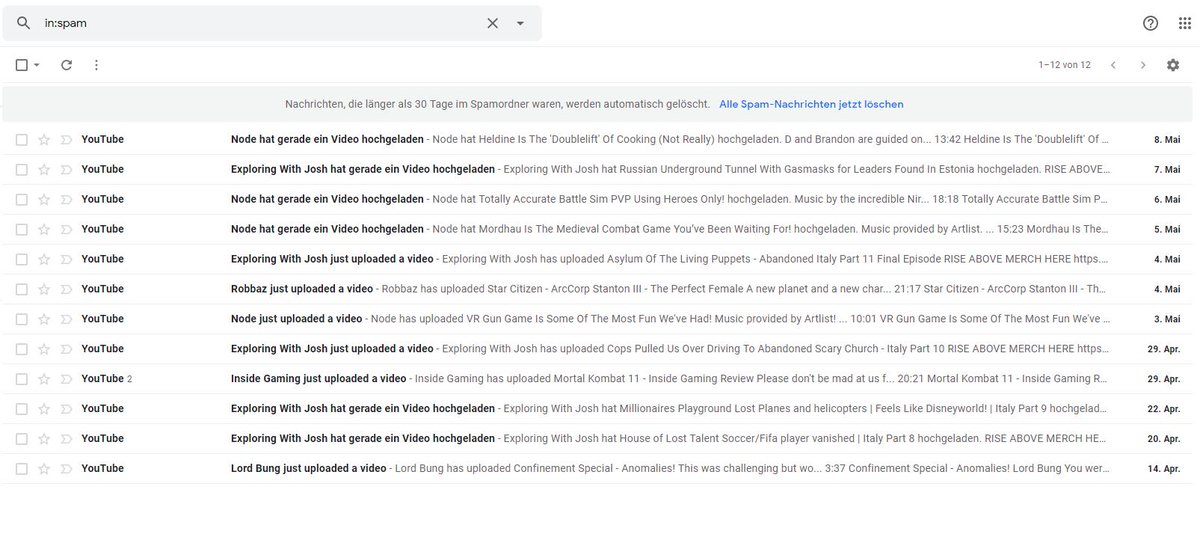This screenshot has width=1200, height=537.
Task: Mark the Mordhau email as important
Action: tap(66, 229)
